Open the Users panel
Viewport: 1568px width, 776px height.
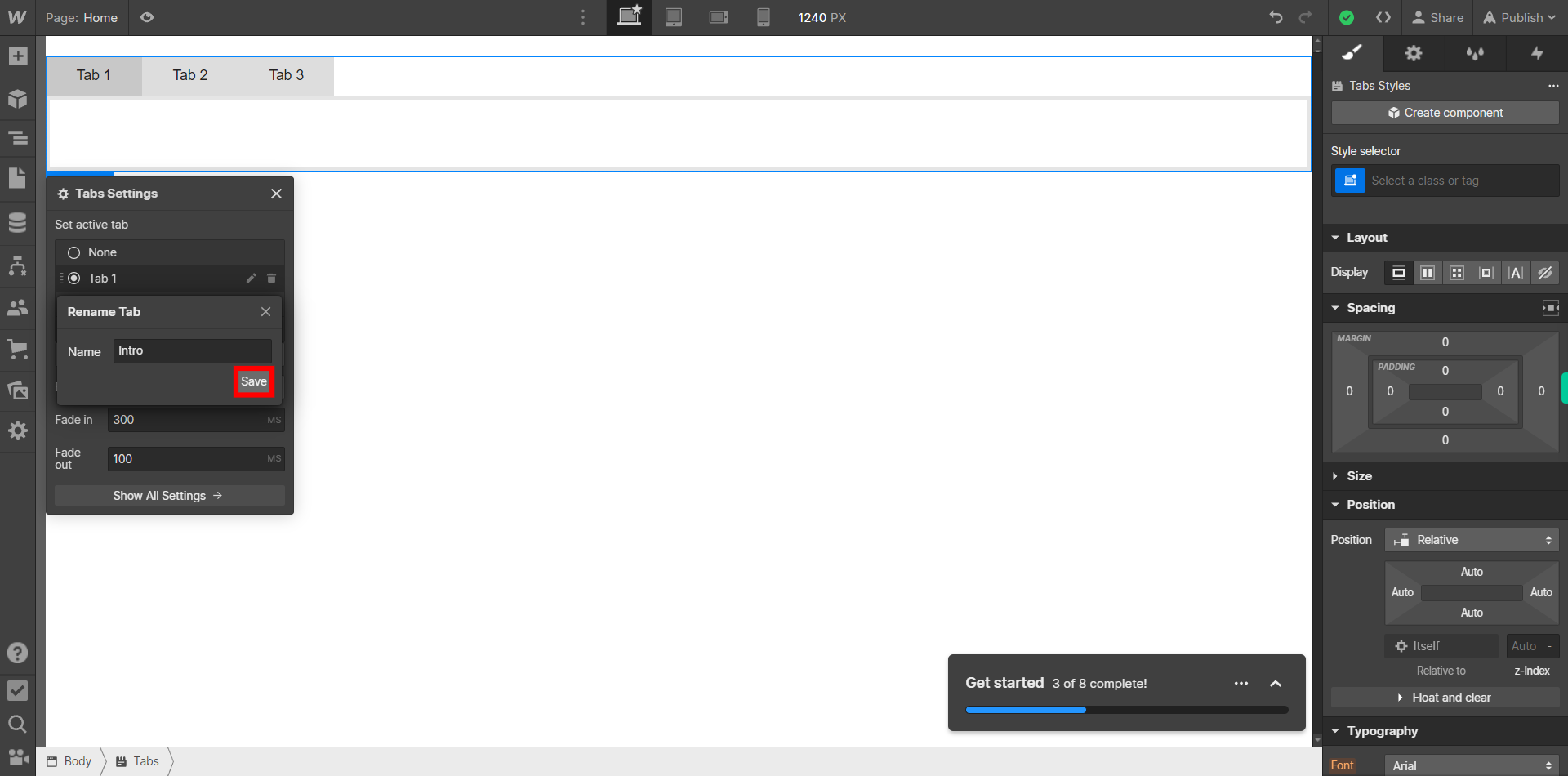18,307
